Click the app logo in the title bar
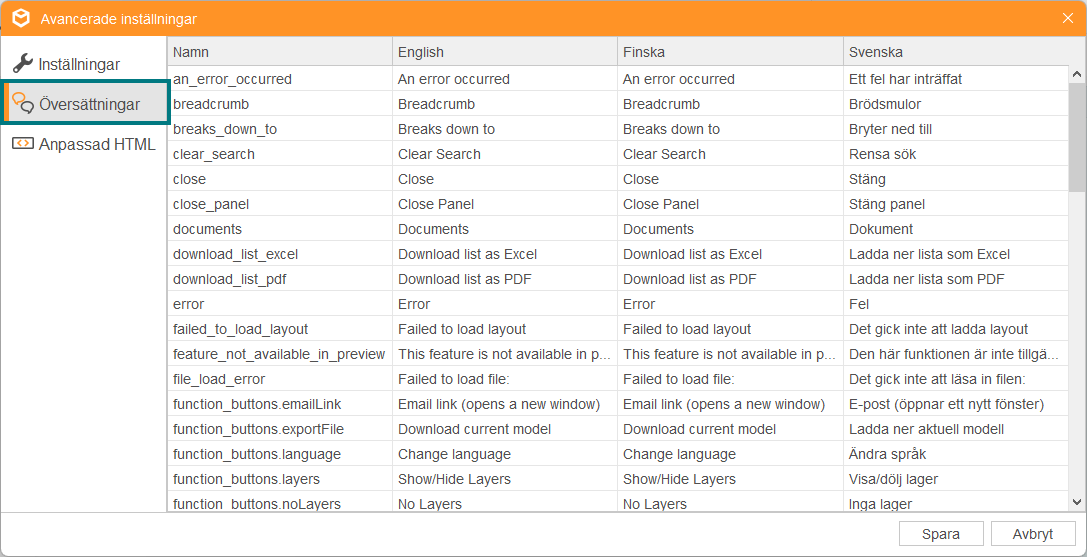Screen dimensions: 1087x557 coord(21,19)
